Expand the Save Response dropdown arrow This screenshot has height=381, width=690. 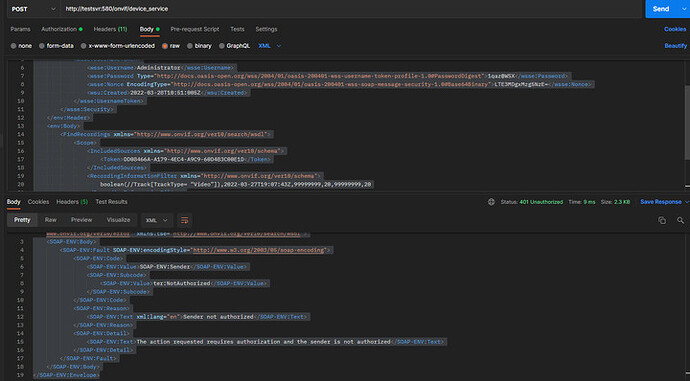tap(686, 202)
